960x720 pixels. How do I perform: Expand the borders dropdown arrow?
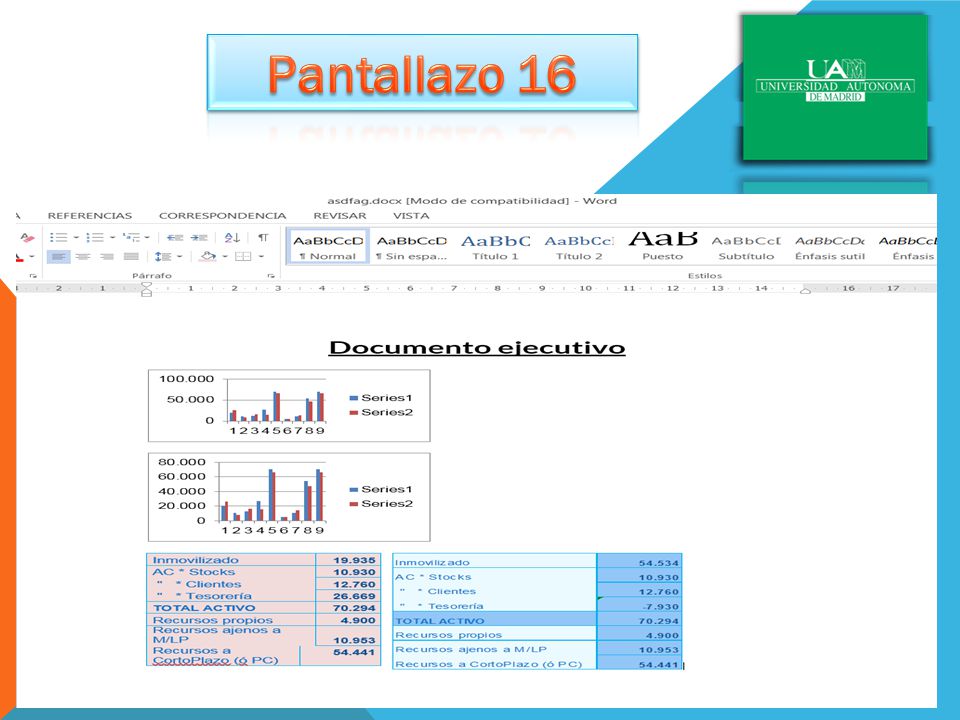[261, 257]
